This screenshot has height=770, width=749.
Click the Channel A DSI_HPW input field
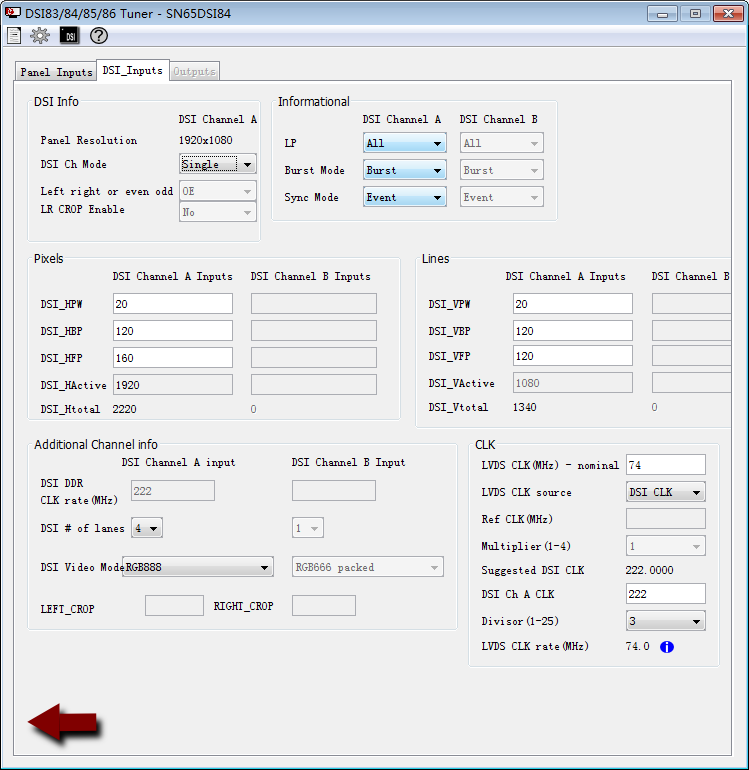click(x=173, y=304)
